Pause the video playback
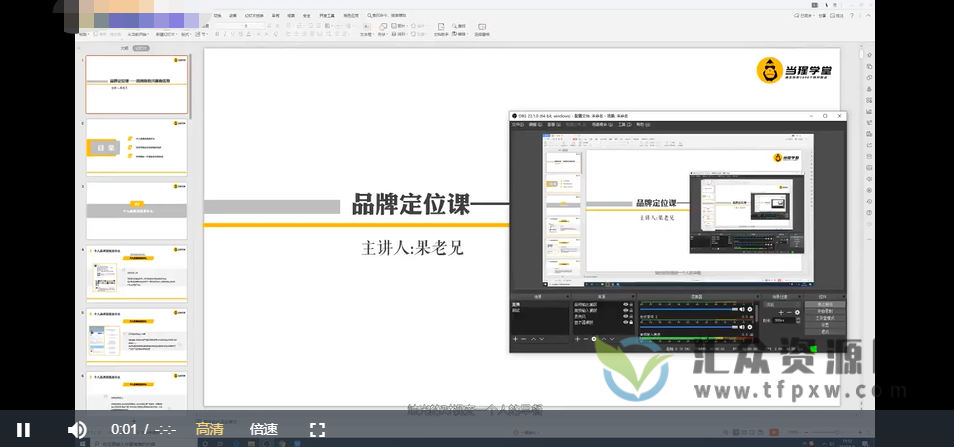This screenshot has height=447, width=954. (x=23, y=430)
